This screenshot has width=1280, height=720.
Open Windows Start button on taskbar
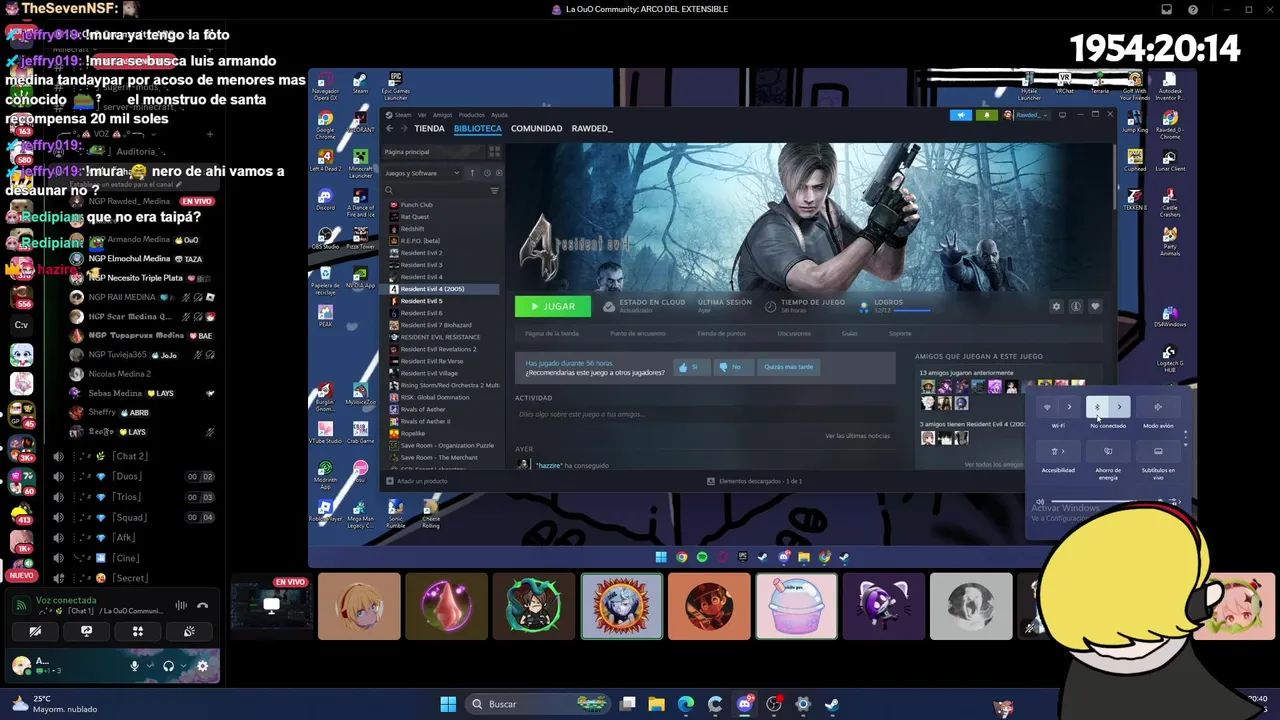coord(448,704)
